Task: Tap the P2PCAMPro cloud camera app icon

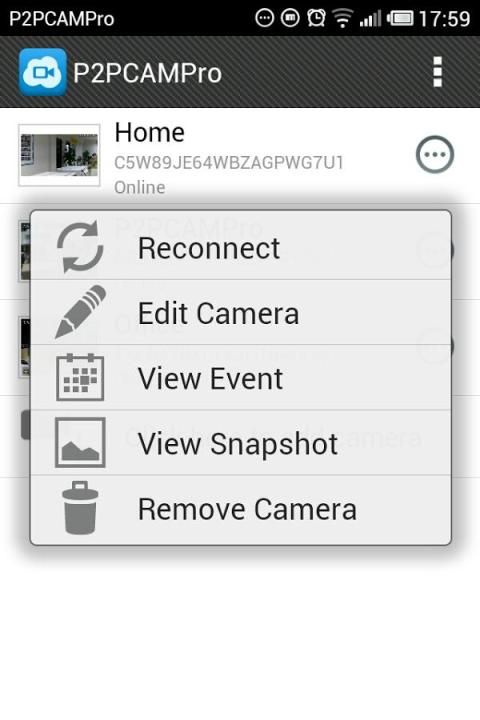Action: [42, 72]
